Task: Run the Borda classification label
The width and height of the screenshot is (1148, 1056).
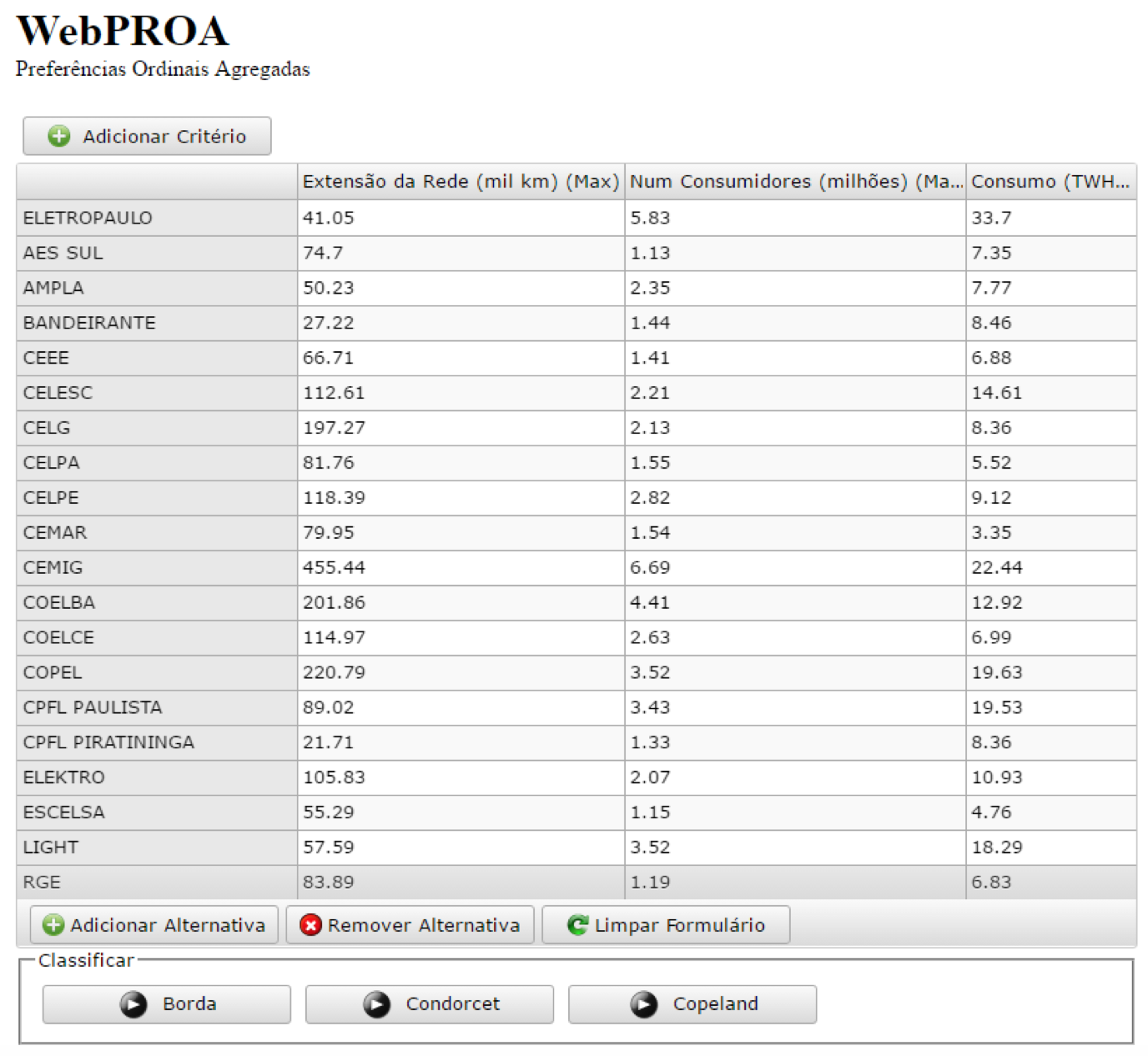Action: [x=189, y=1004]
